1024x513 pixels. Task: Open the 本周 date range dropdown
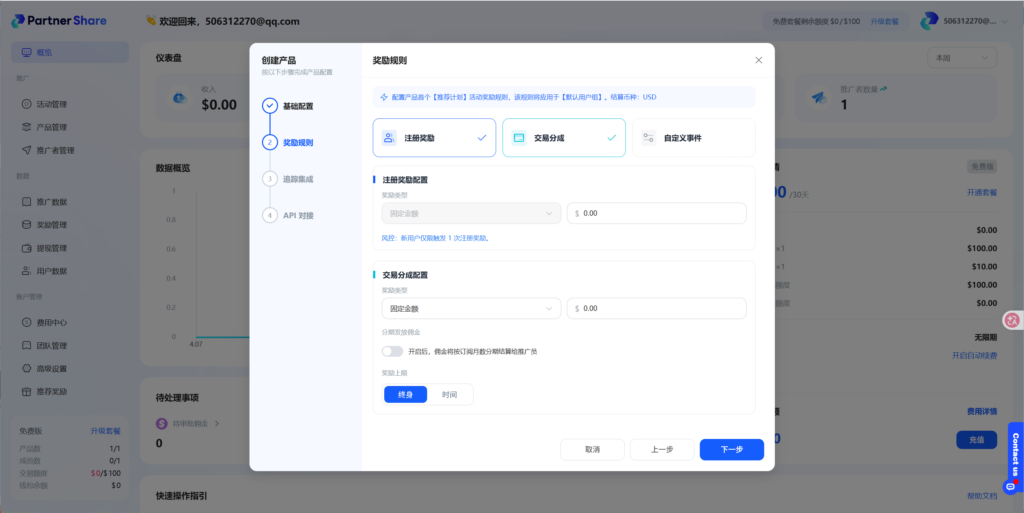(961, 58)
